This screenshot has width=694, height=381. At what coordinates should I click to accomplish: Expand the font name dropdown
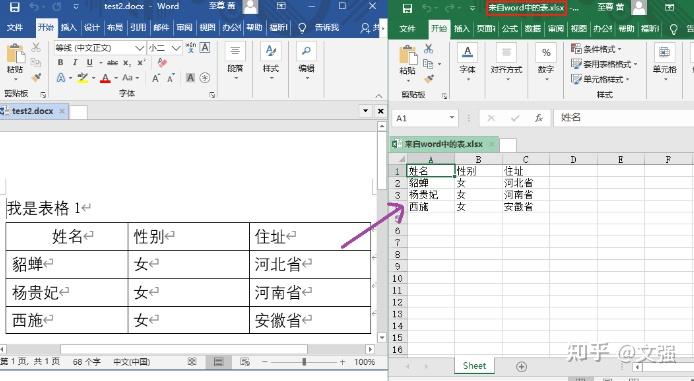tap(139, 48)
